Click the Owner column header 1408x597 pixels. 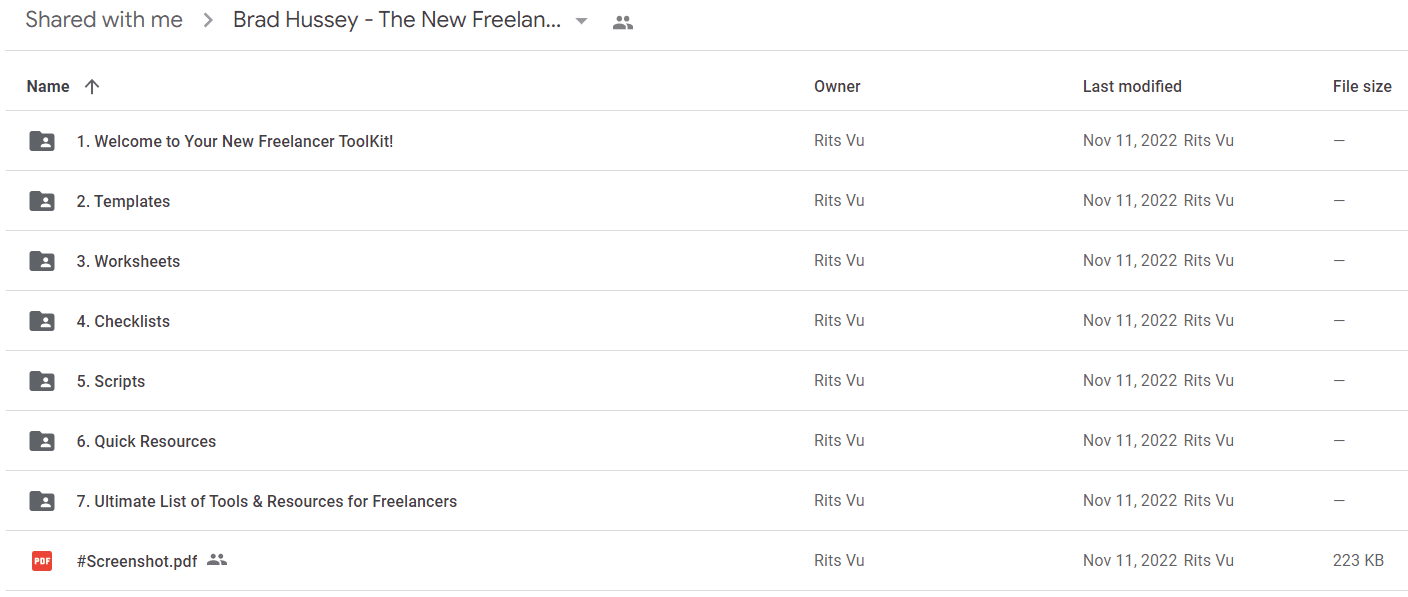click(837, 86)
